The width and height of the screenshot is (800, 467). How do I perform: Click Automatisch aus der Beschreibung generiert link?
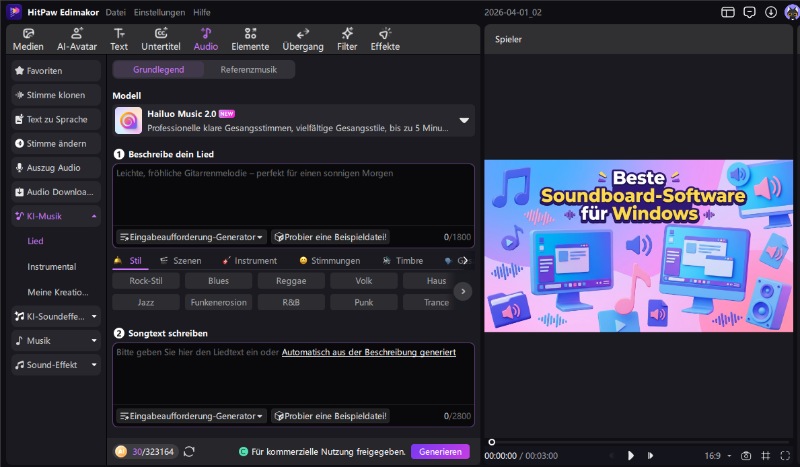(369, 352)
